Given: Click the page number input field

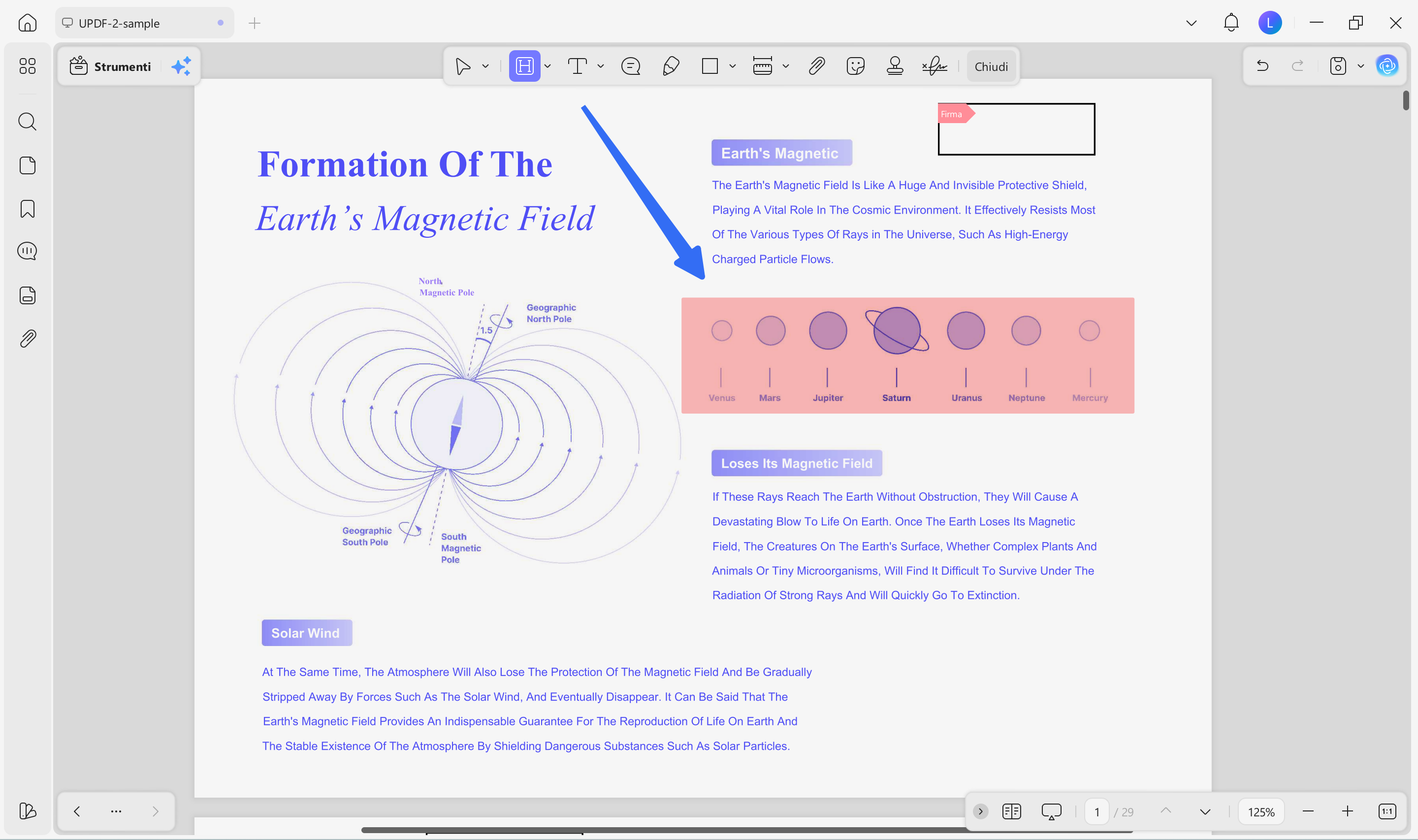Looking at the screenshot, I should pyautogui.click(x=1096, y=812).
